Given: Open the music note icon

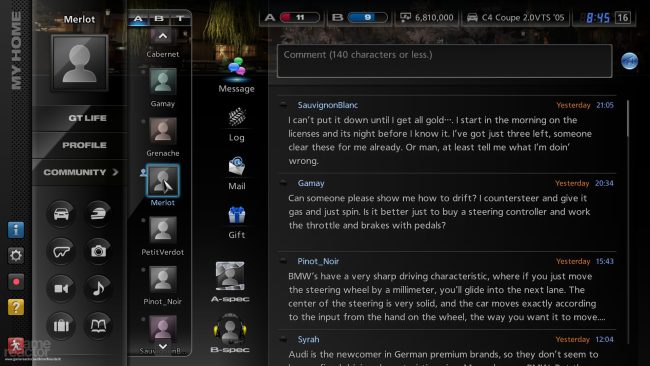Looking at the screenshot, I should click(98, 288).
